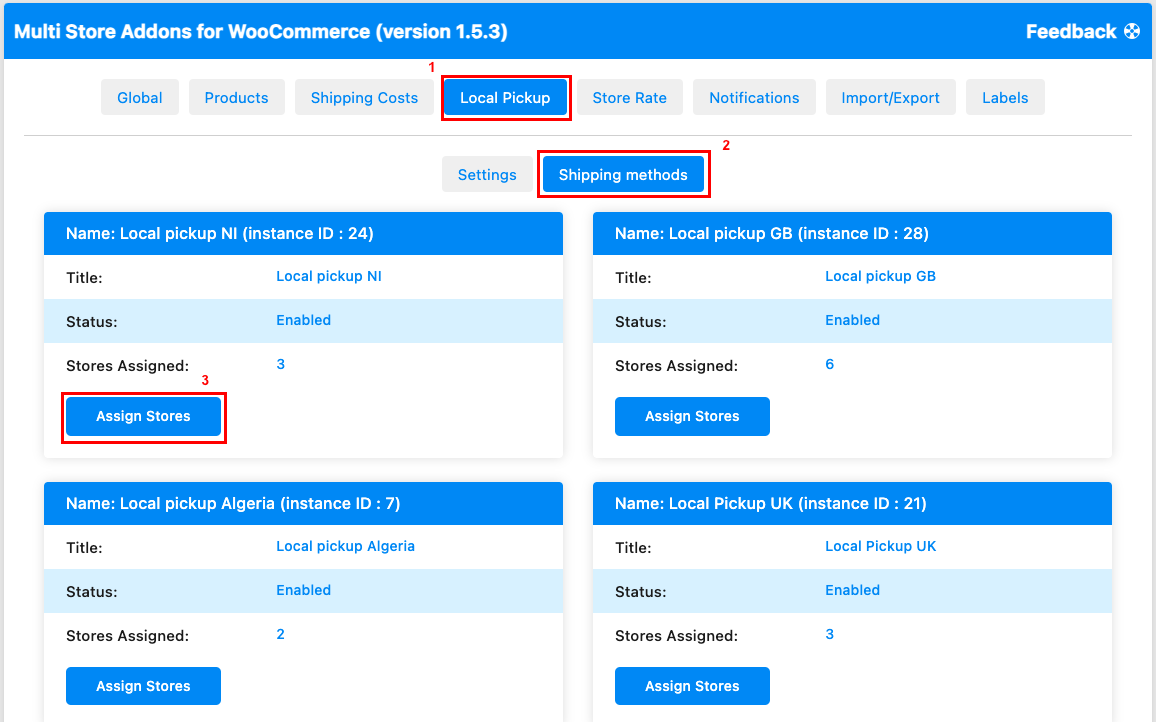Viewport: 1156px width, 722px height.
Task: Click stores assigned count 3 for NI
Action: point(280,364)
